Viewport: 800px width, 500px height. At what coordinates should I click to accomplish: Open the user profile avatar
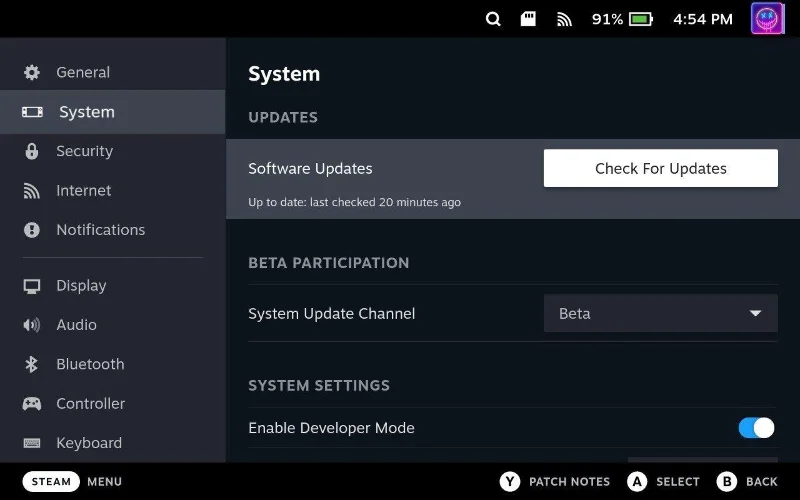tap(768, 19)
